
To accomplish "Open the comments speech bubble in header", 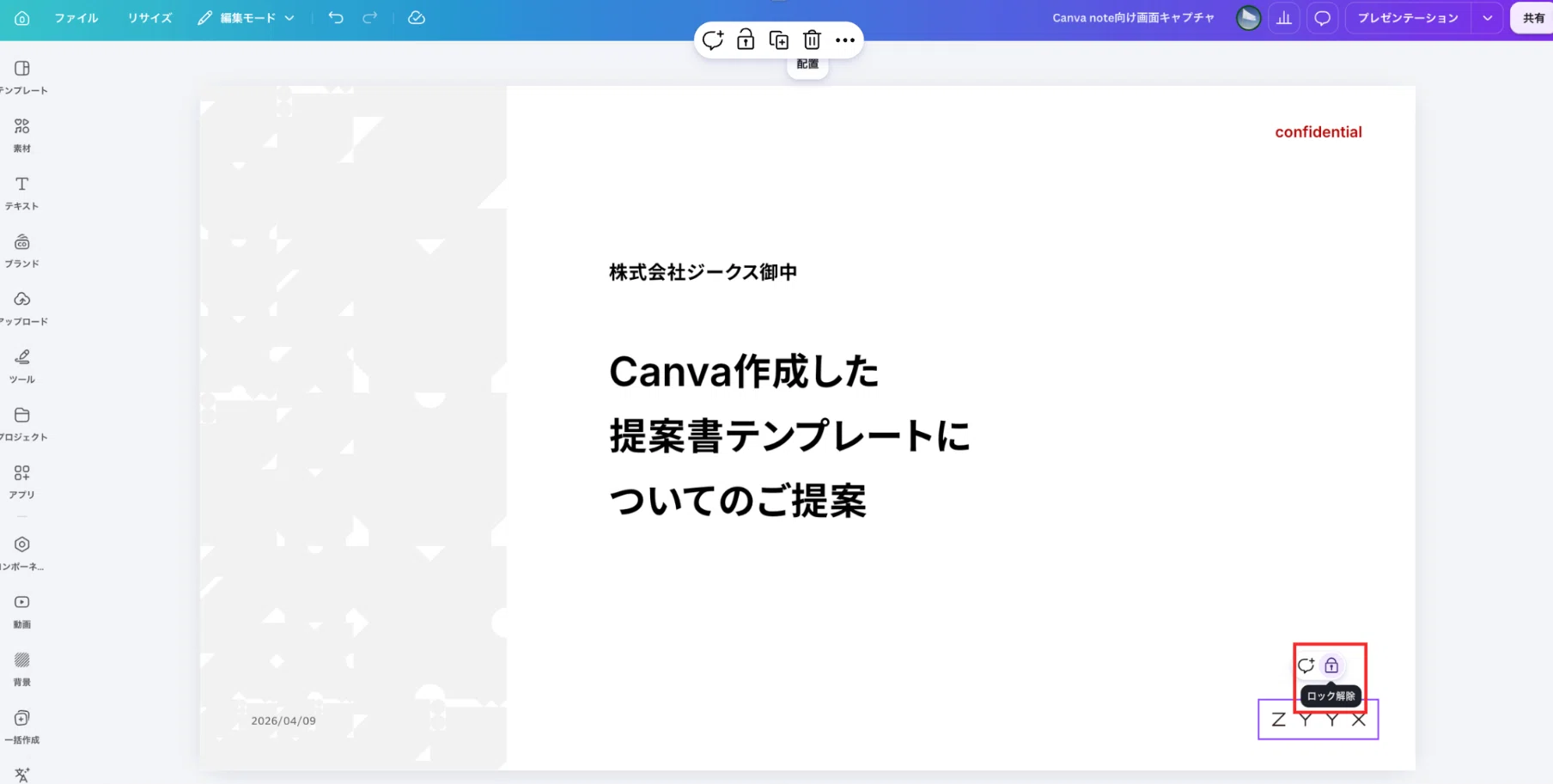I will (1323, 18).
